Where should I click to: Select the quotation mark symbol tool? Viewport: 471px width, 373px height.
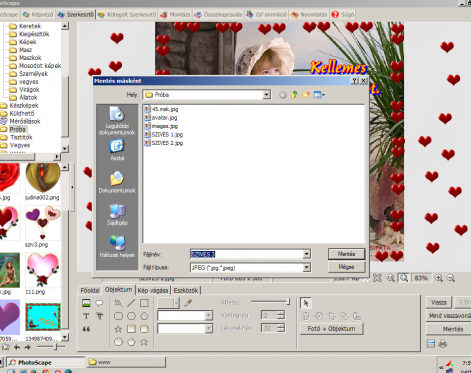86,329
